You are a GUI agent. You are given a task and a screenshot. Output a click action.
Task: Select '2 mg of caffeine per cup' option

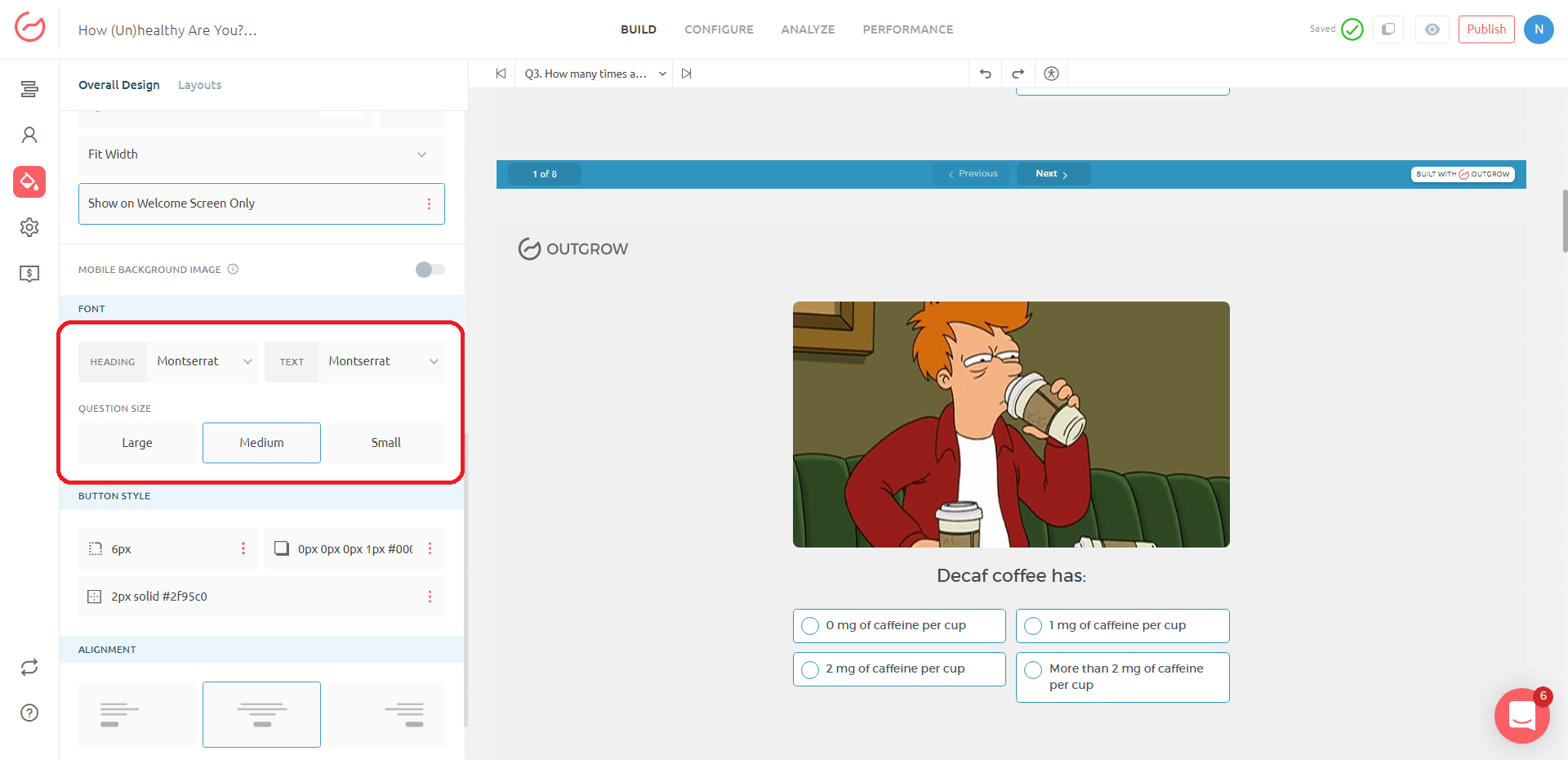point(899,669)
